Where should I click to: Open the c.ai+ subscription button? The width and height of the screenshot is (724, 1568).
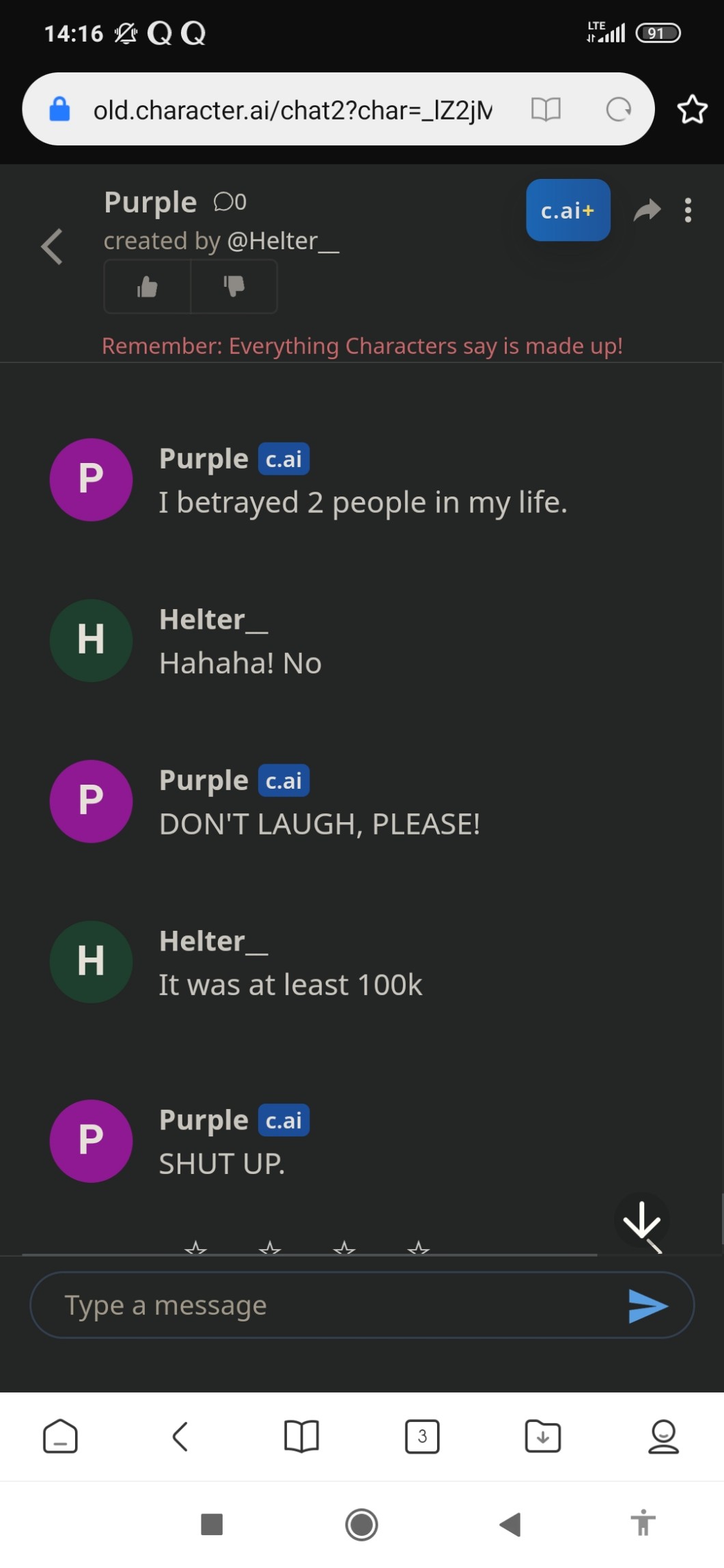click(x=568, y=210)
